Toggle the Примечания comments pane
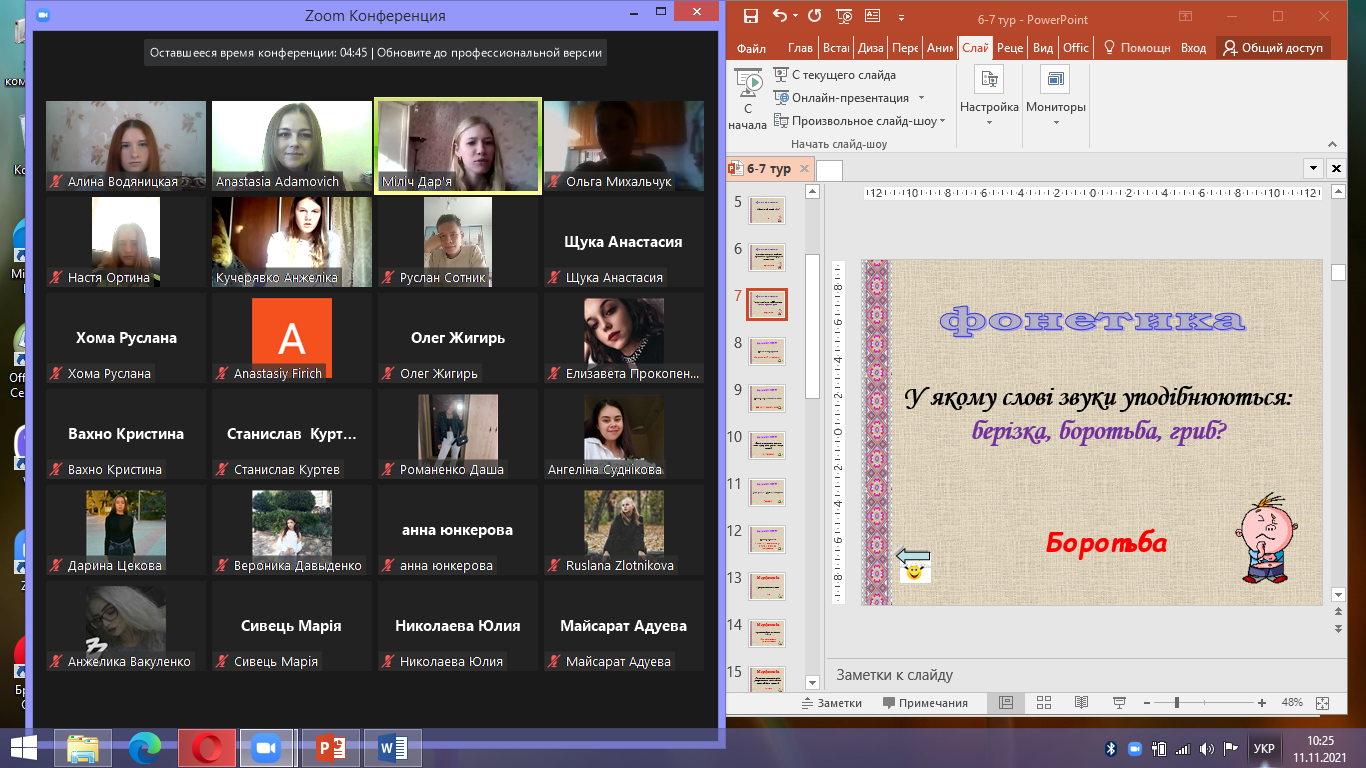1366x768 pixels. [x=925, y=703]
